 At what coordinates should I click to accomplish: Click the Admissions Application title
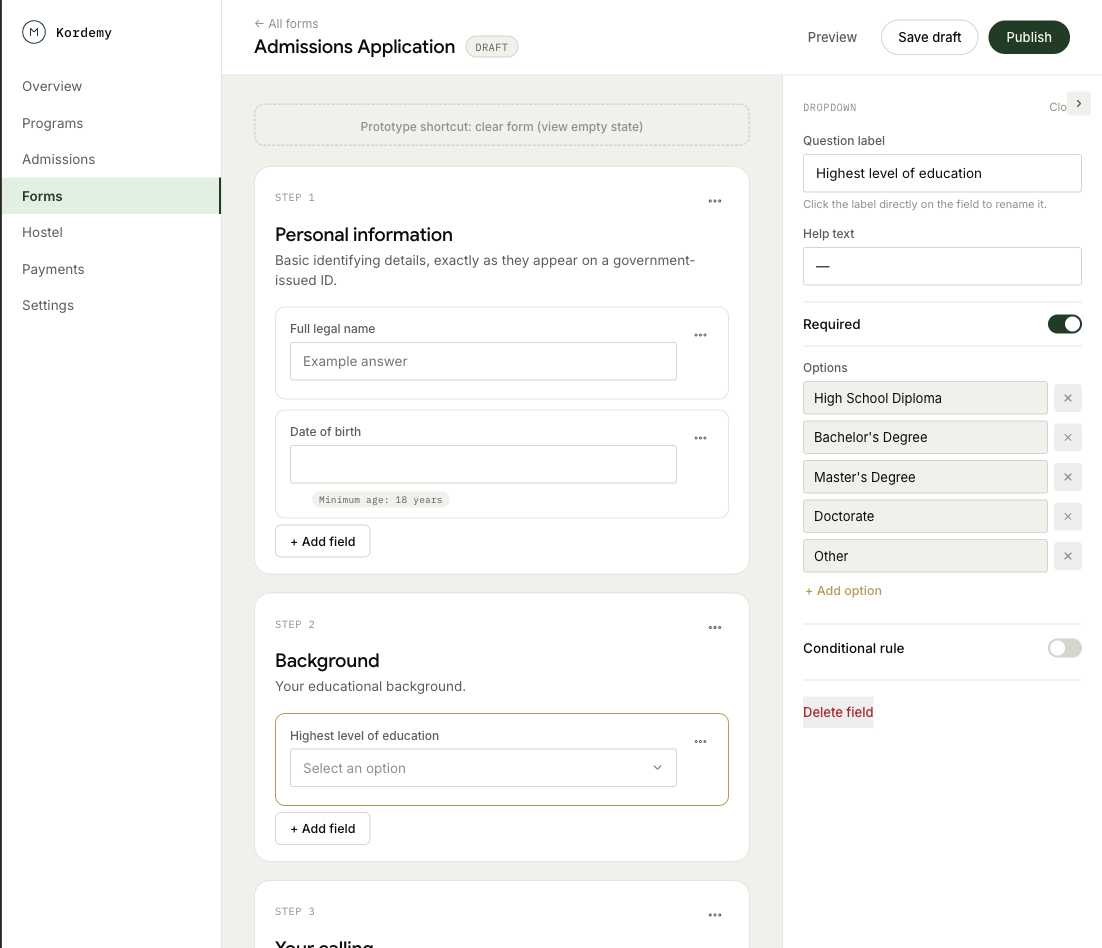point(354,47)
